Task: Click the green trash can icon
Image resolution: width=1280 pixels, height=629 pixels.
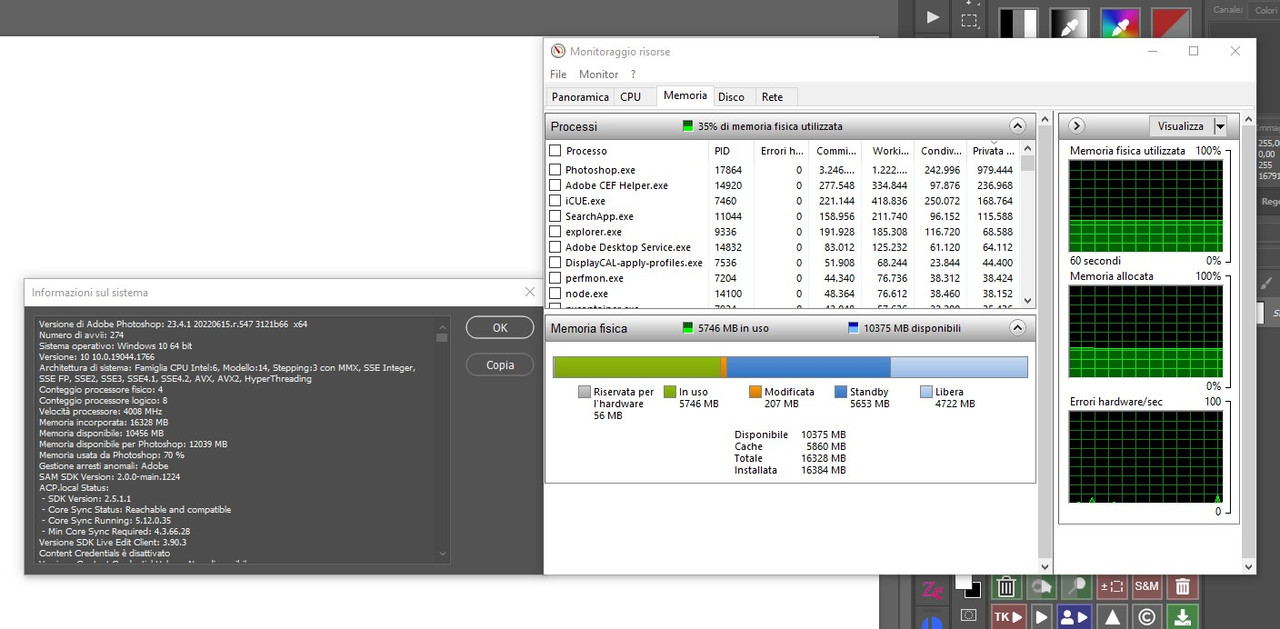Action: click(x=1007, y=588)
